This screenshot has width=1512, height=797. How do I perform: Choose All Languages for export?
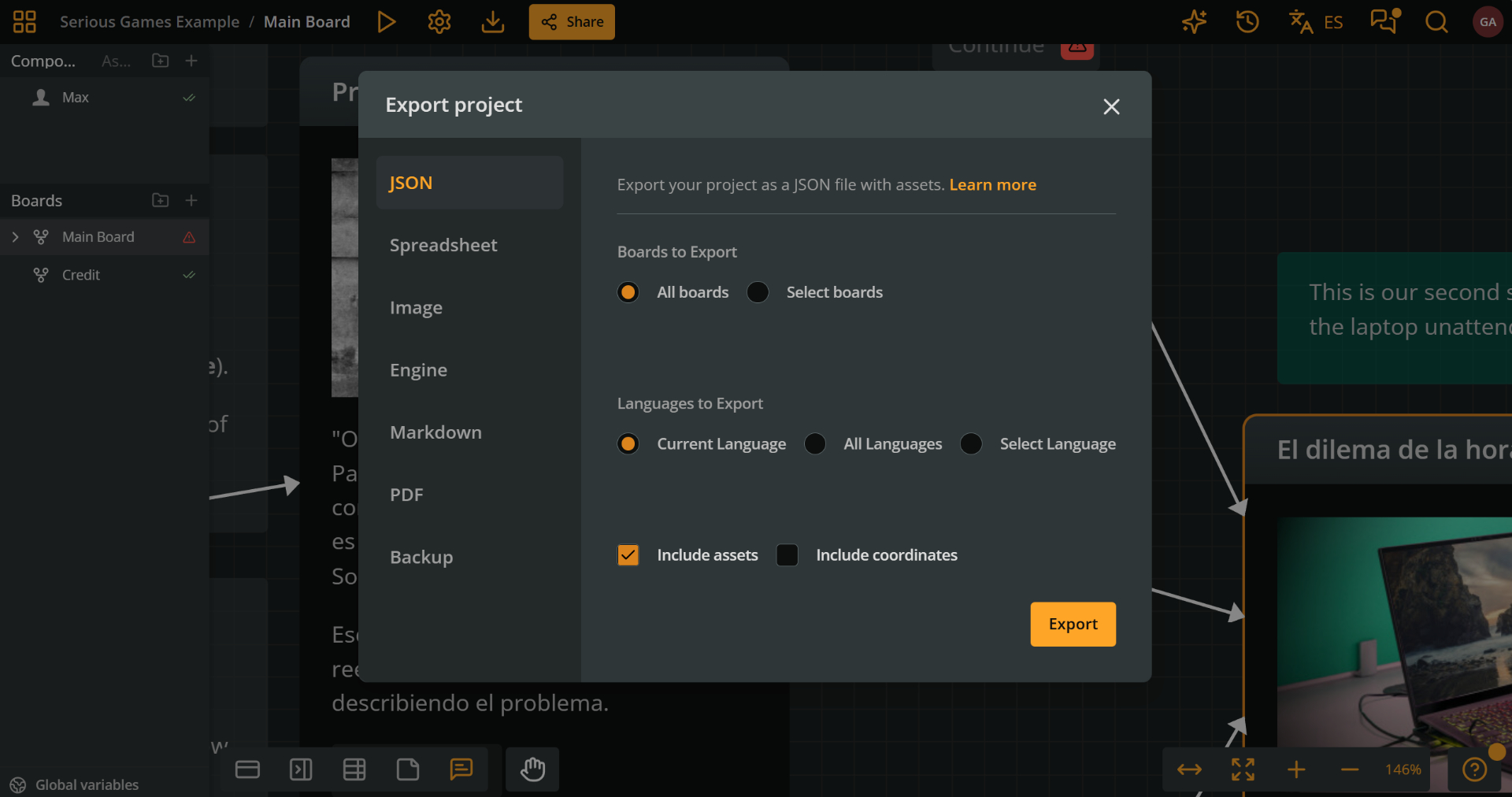pyautogui.click(x=814, y=443)
